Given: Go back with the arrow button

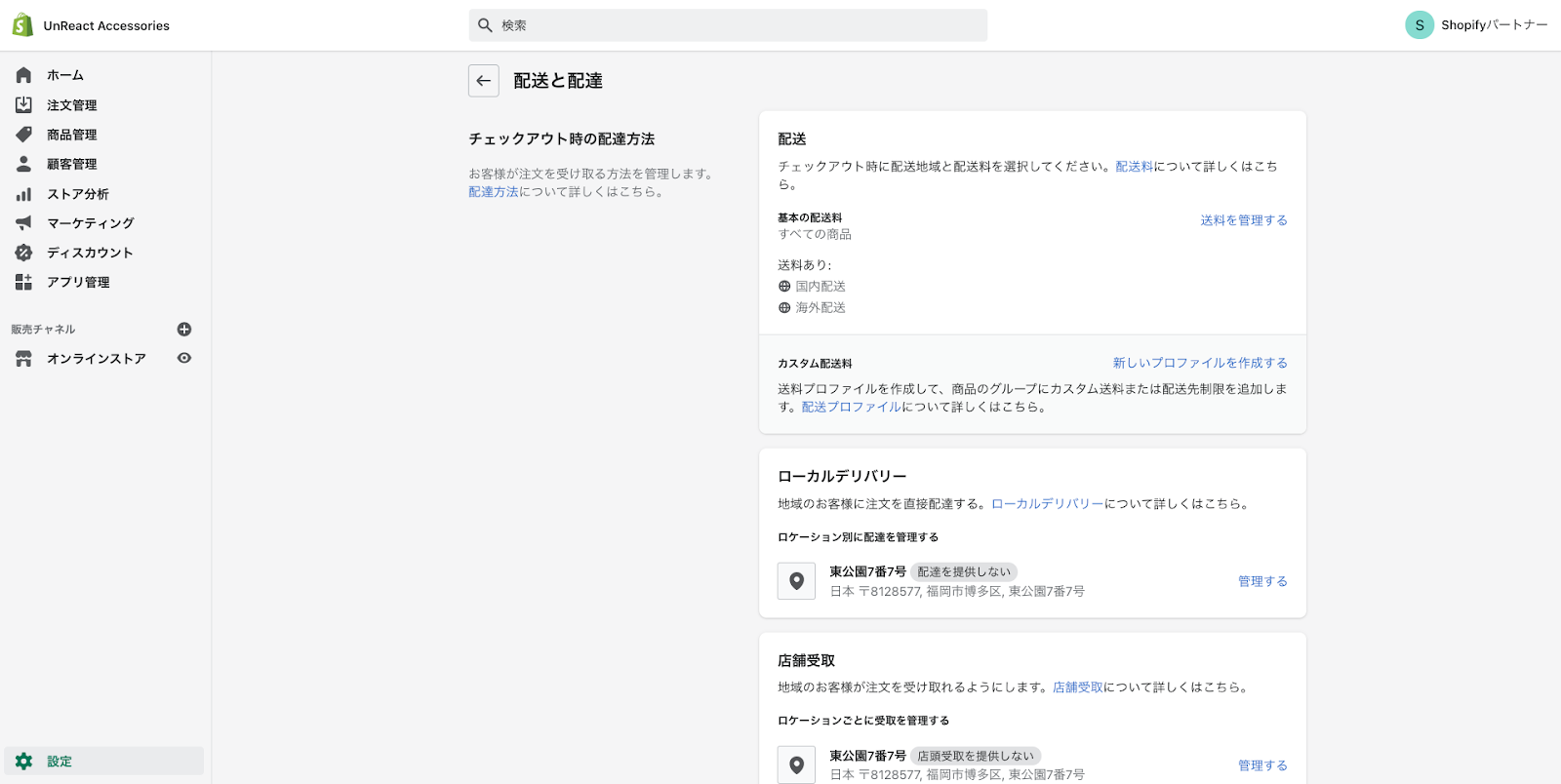Looking at the screenshot, I should point(484,81).
